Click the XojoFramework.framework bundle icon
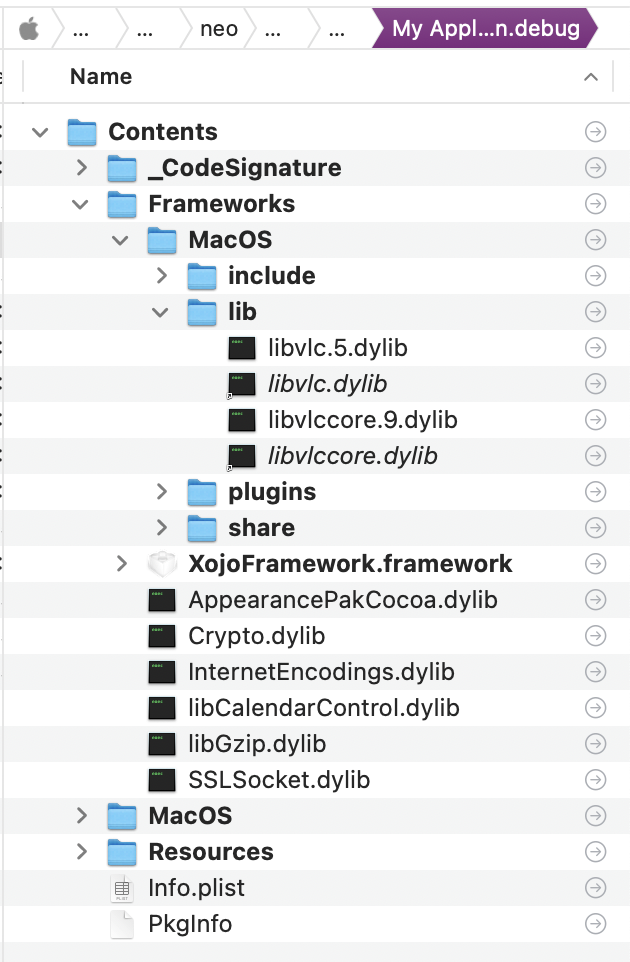This screenshot has height=962, width=630. [162, 564]
